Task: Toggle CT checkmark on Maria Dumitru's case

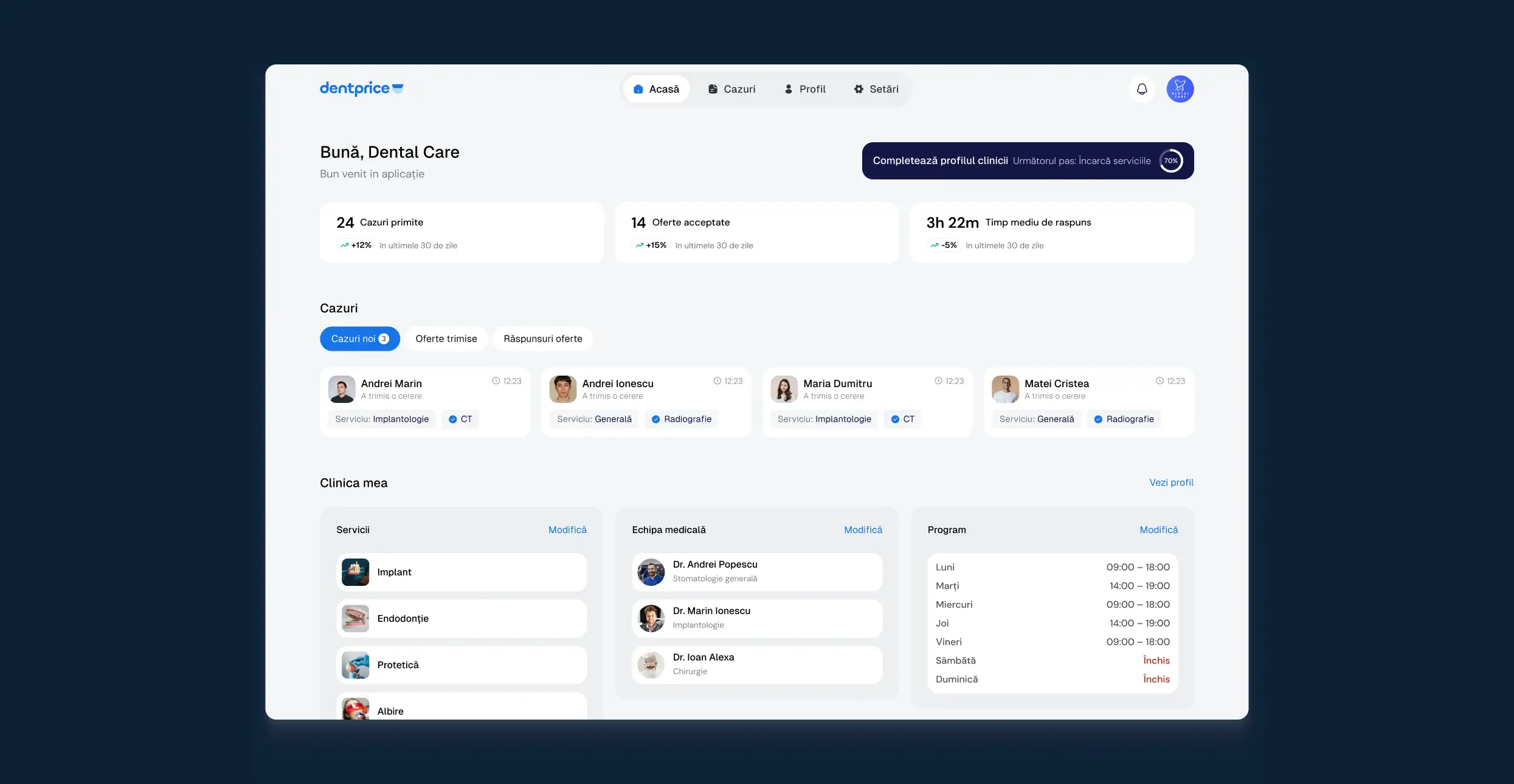Action: tap(895, 419)
